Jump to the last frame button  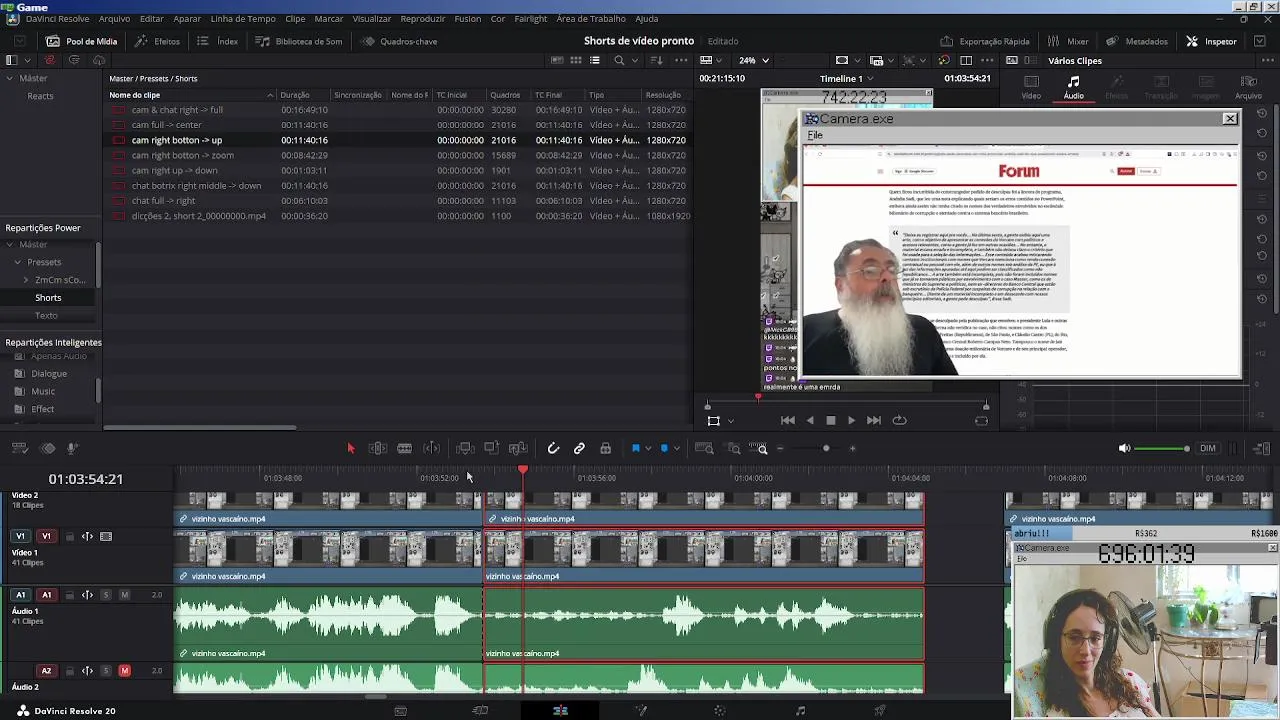[x=874, y=421]
